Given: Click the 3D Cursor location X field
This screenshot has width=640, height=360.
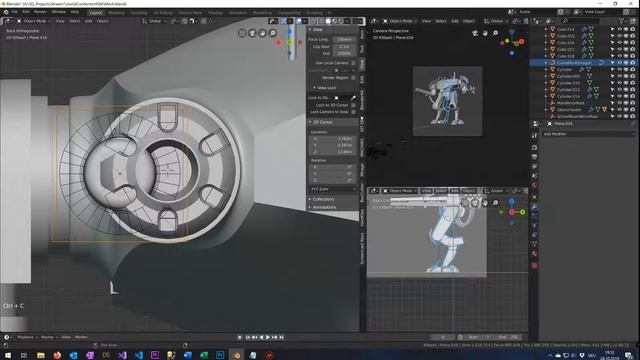Looking at the screenshot, I should click(x=333, y=139).
